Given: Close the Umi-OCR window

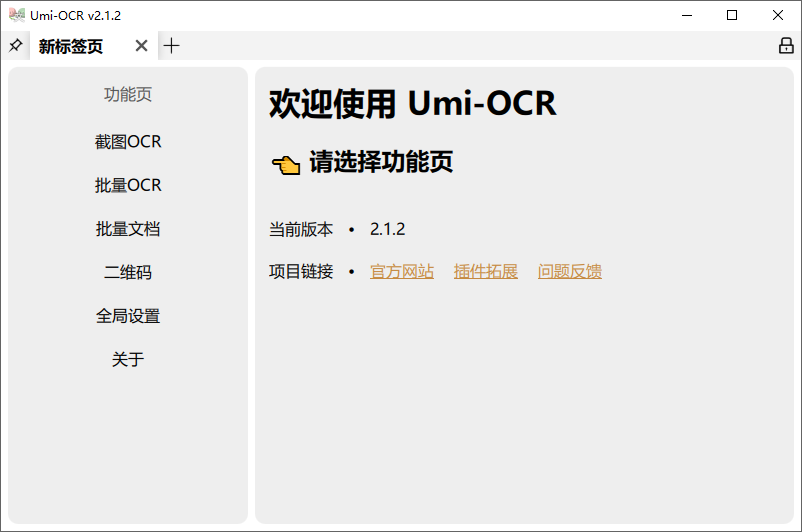Looking at the screenshot, I should [x=778, y=15].
